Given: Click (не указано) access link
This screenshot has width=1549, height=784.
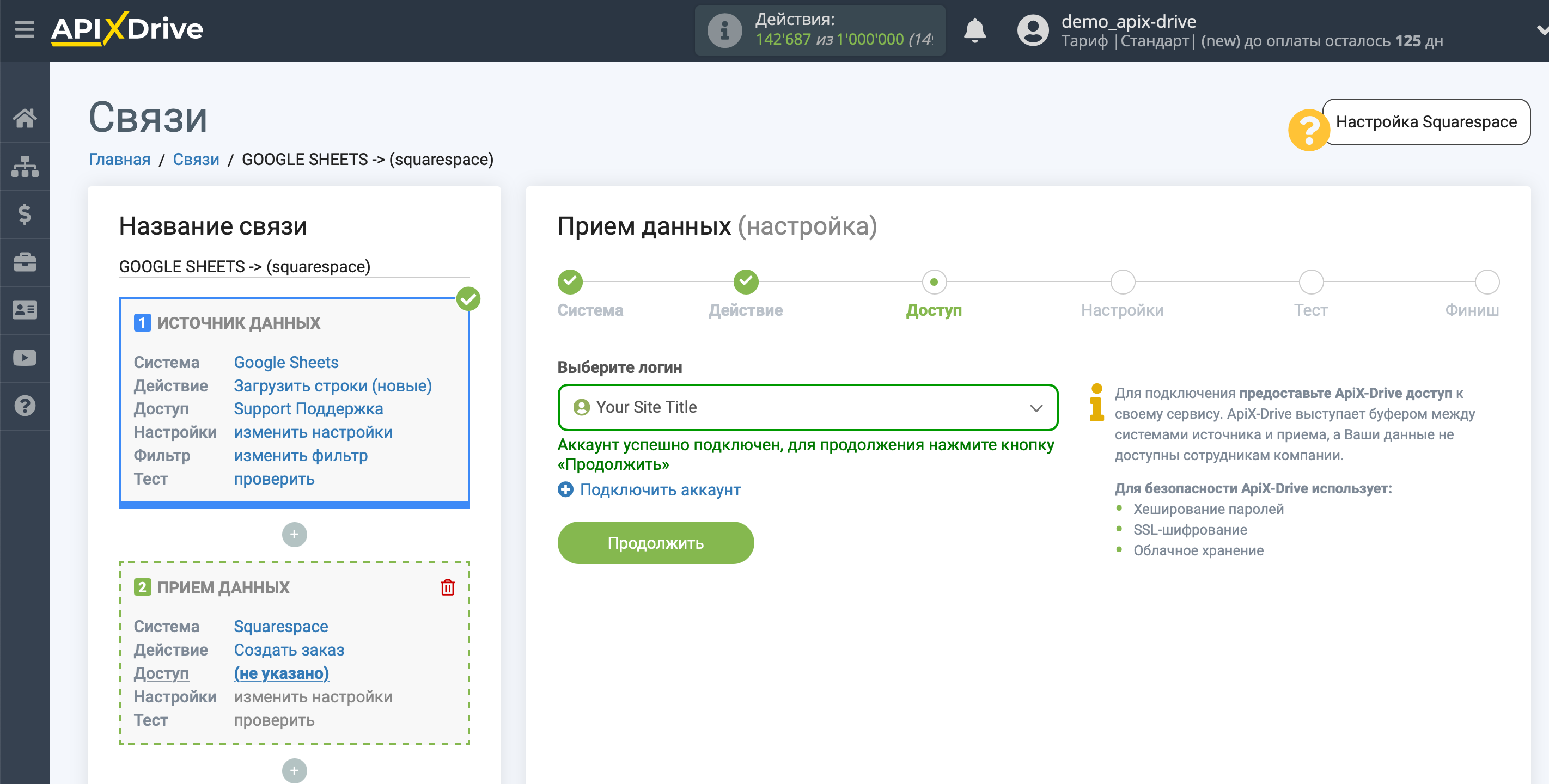Looking at the screenshot, I should 282,673.
